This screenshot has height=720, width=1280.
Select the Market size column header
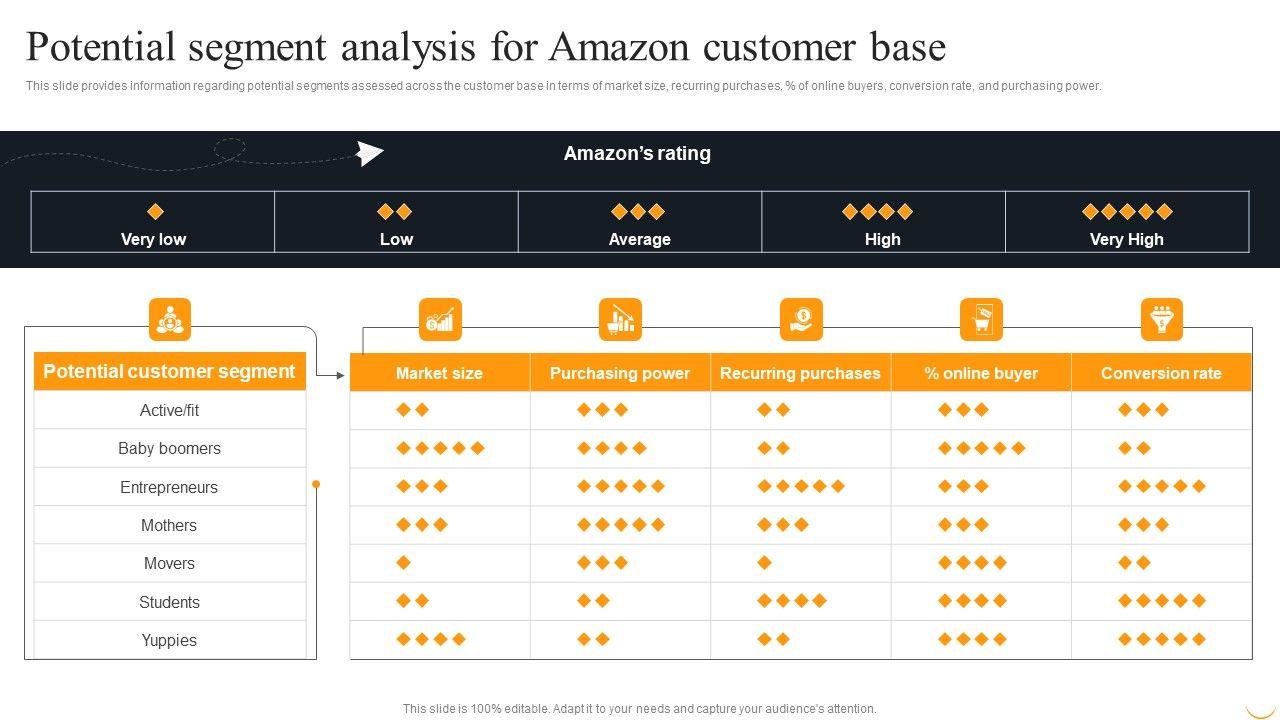(439, 373)
